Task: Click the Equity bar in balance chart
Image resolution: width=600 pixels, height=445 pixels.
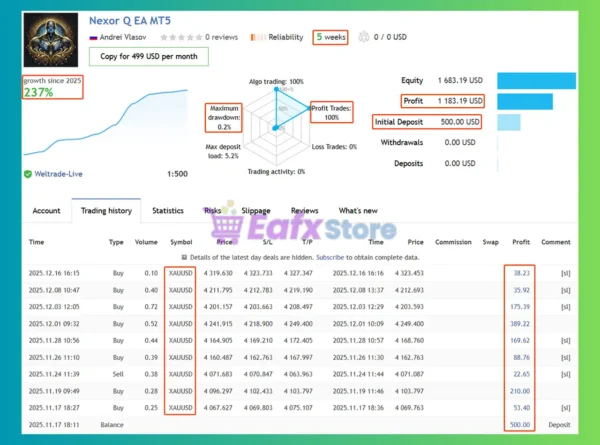Action: click(x=541, y=80)
